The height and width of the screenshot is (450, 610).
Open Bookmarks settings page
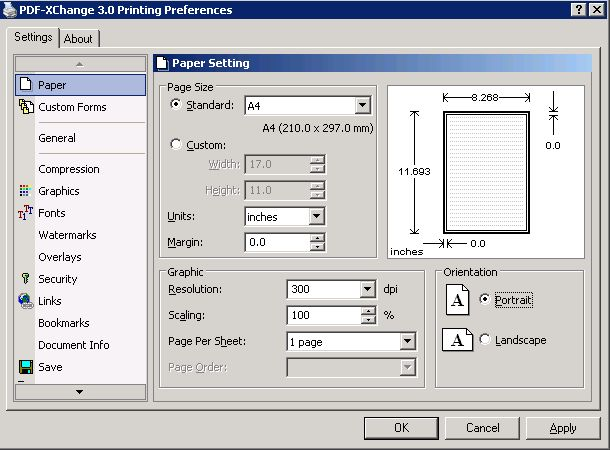coord(64,323)
